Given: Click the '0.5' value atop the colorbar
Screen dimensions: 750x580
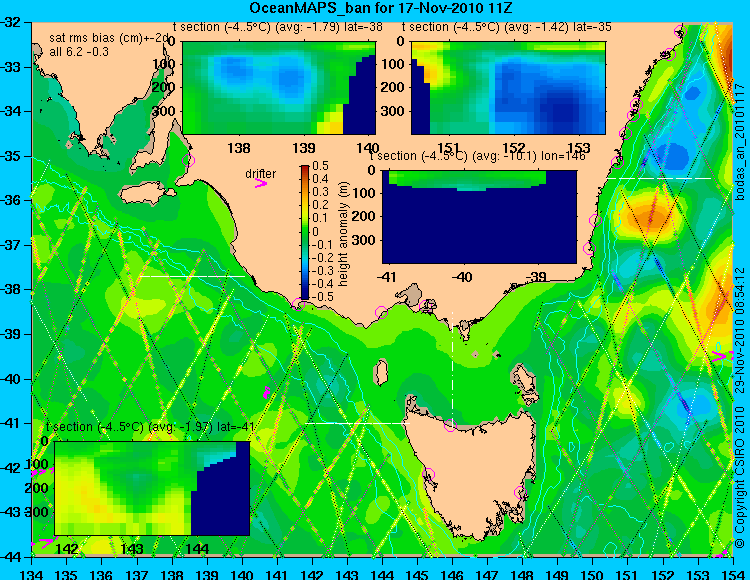Looking at the screenshot, I should pos(320,166).
